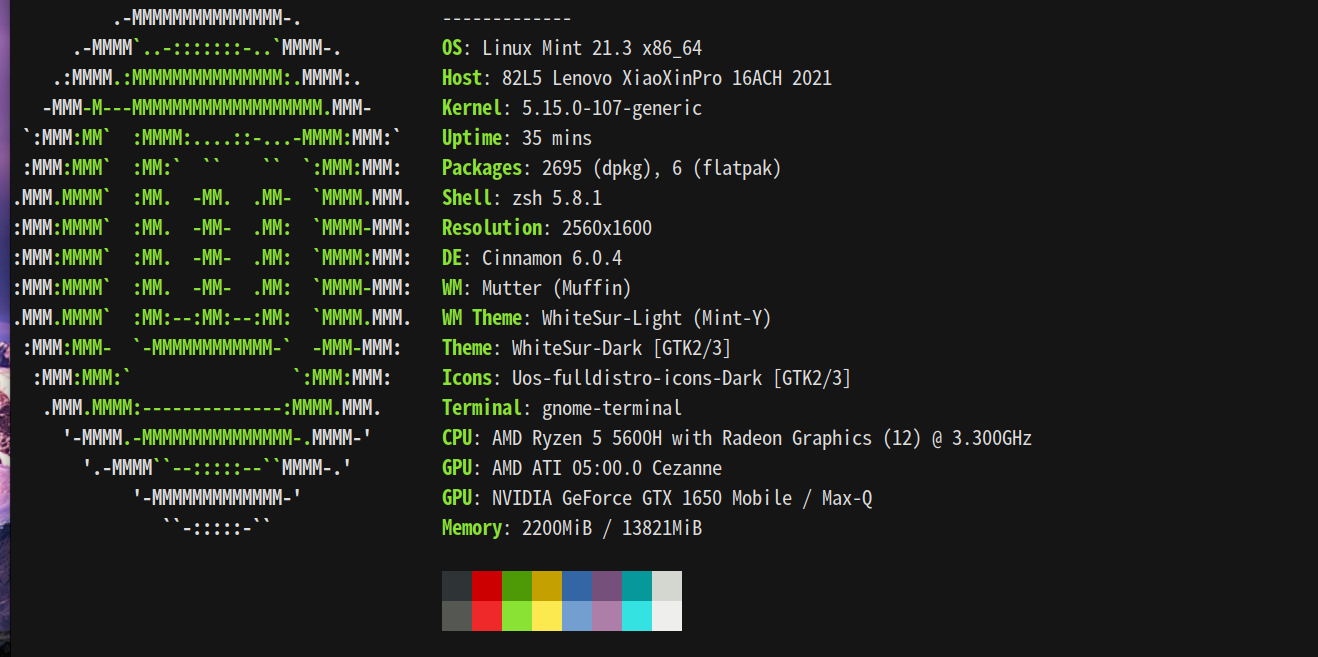Click the dark red block in the upper palette row
Screen dimensions: 1318x657
tap(487, 586)
